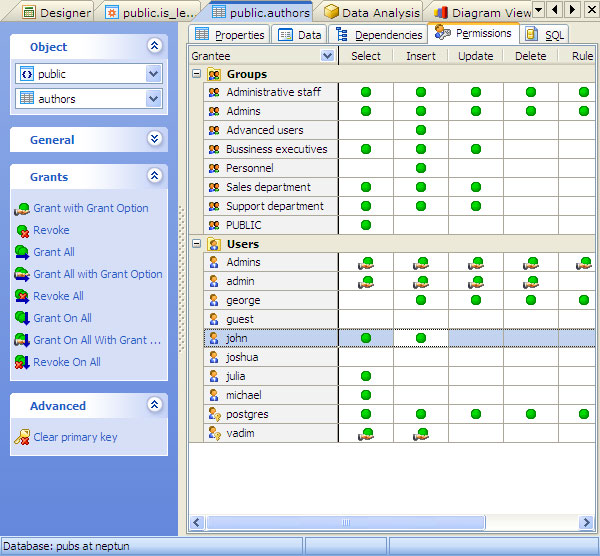Click the postgres user icon

tap(213, 414)
